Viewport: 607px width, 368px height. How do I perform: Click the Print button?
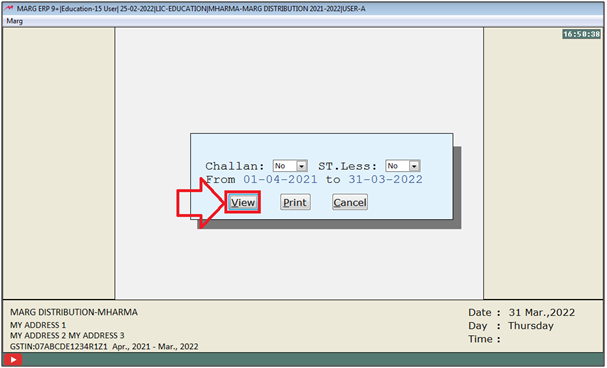pos(295,202)
